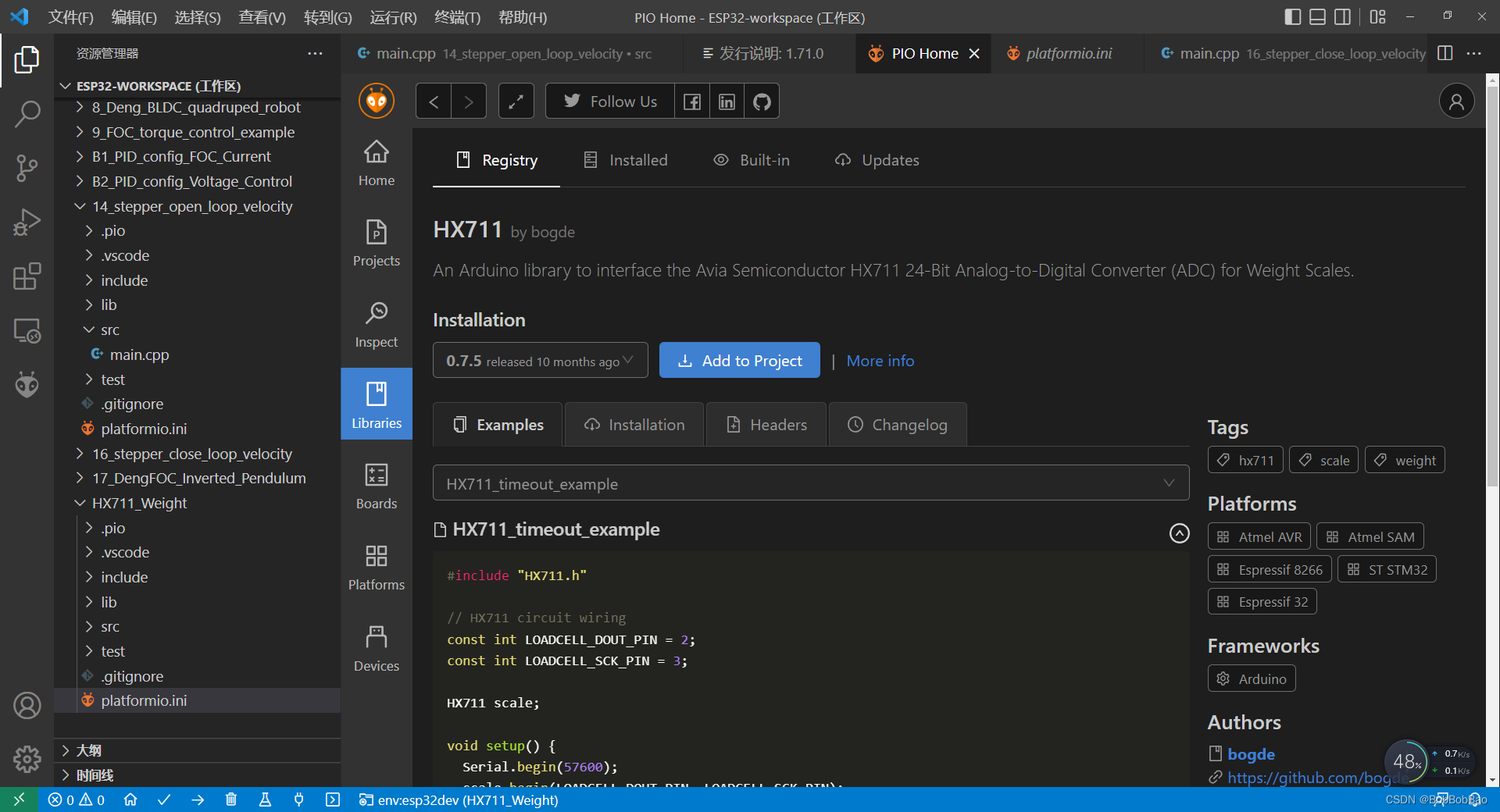The width and height of the screenshot is (1500, 812).
Task: Click PlatformIO Build checkmark in status bar
Action: (x=164, y=800)
